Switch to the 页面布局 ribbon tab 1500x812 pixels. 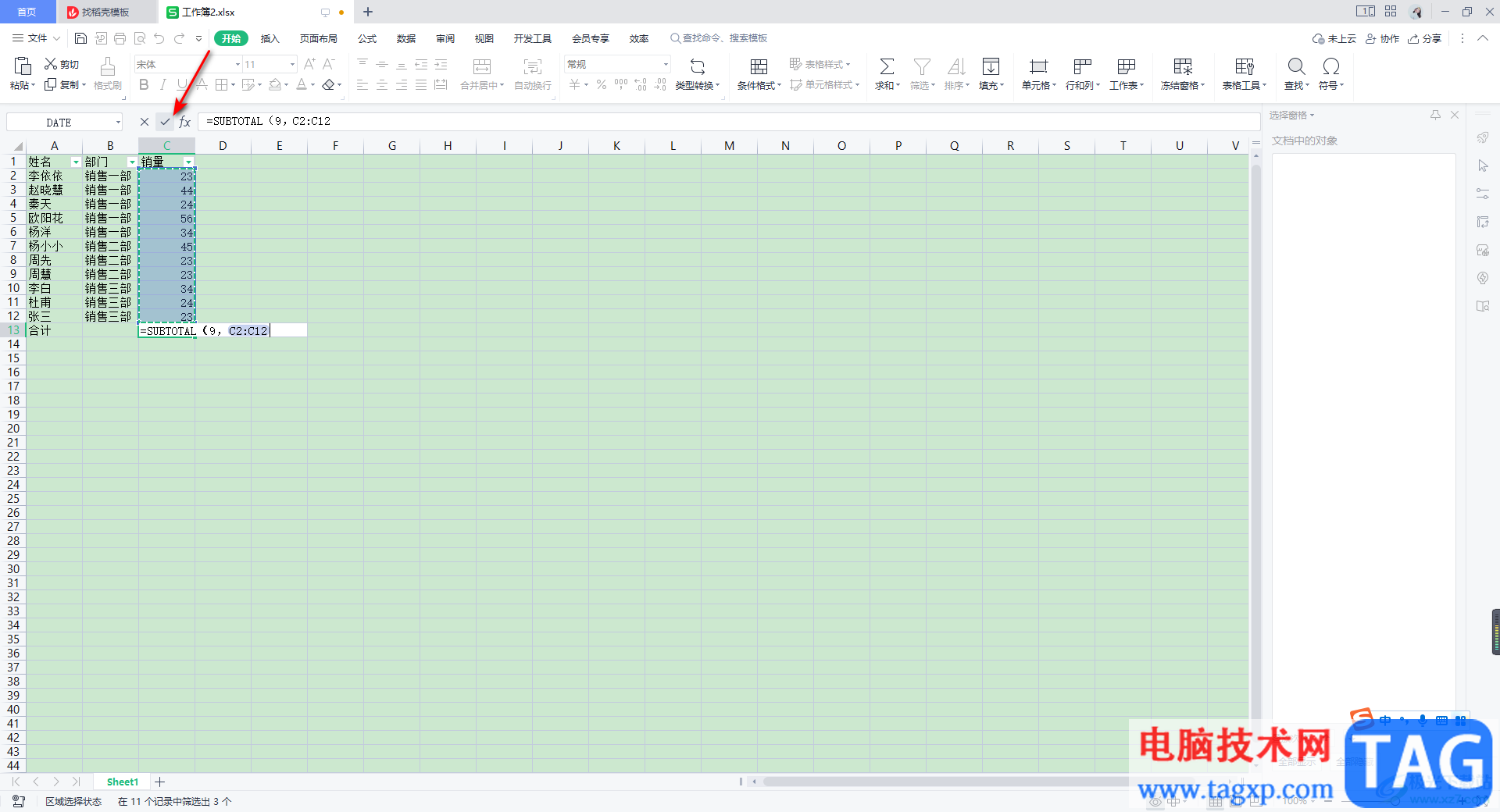pyautogui.click(x=319, y=38)
